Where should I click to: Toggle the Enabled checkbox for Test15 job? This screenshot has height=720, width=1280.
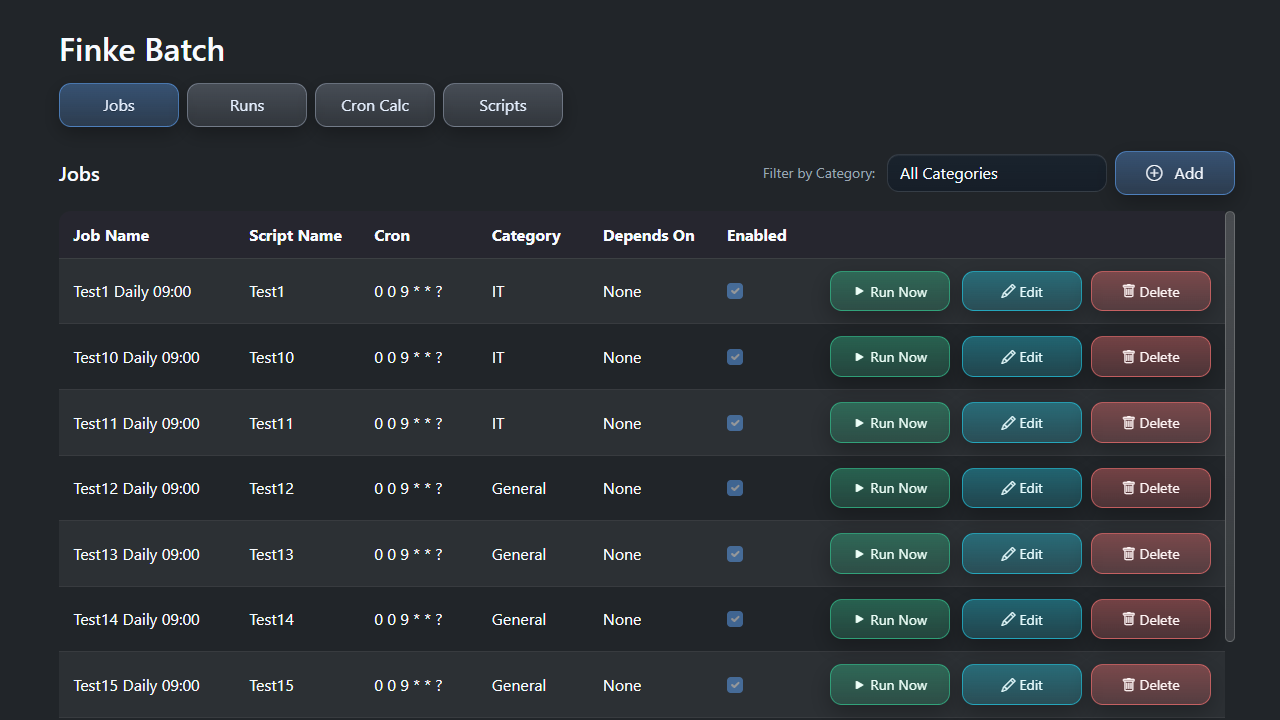coord(735,685)
